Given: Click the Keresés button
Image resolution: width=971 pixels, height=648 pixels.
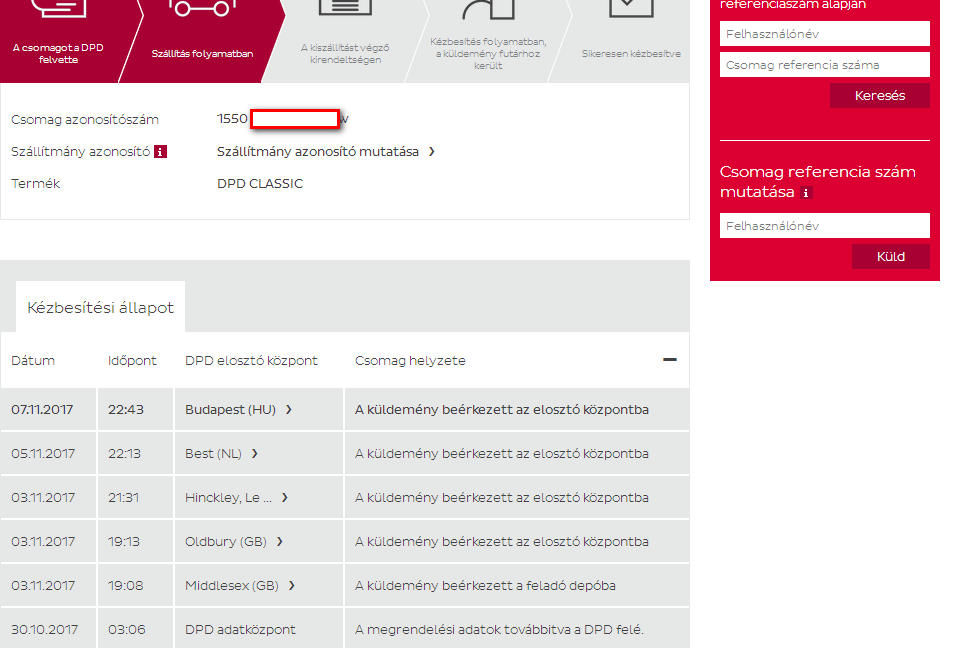Looking at the screenshot, I should coord(879,95).
